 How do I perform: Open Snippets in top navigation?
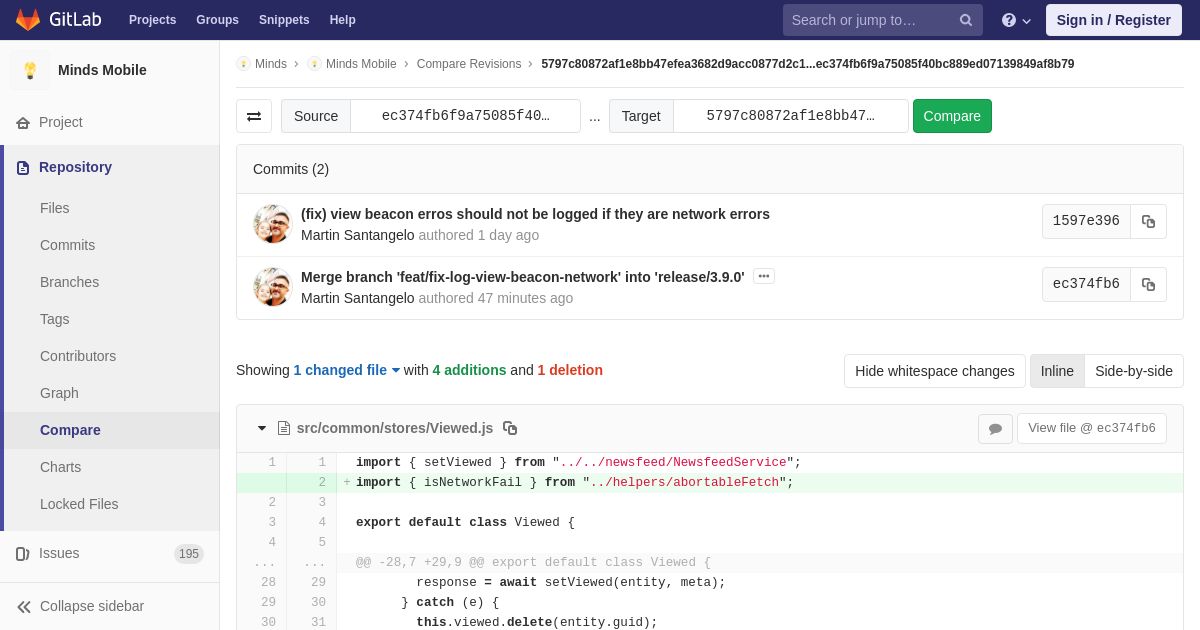coord(284,20)
